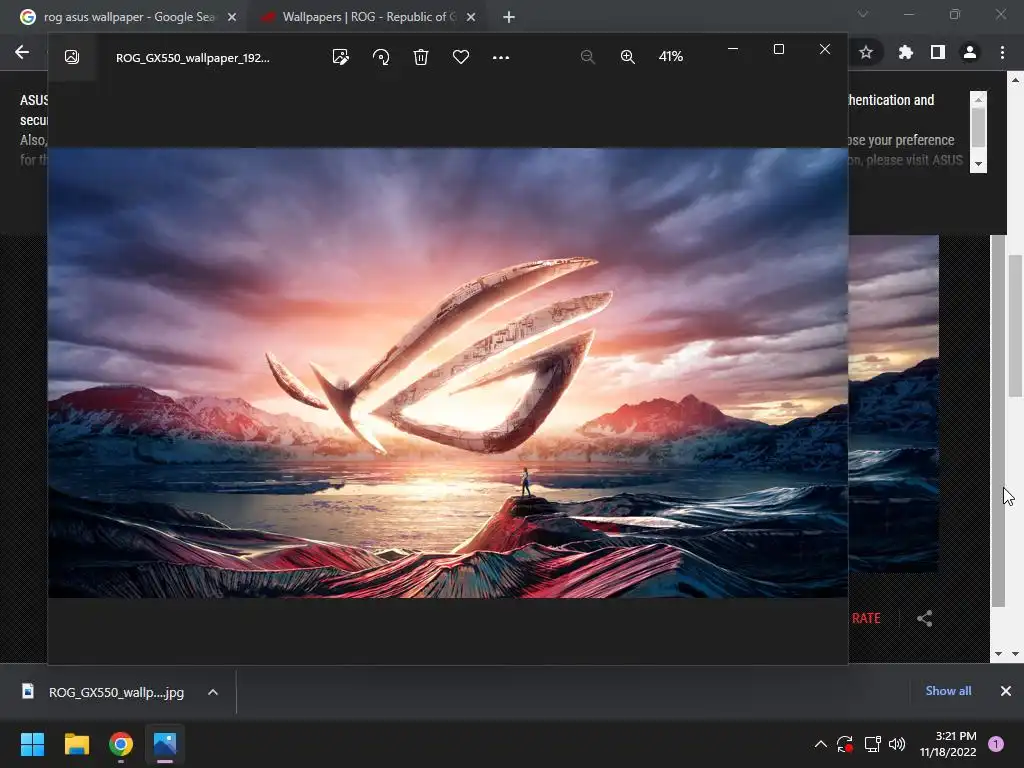Click the Photos app image icon beside filename
Viewport: 1024px width, 768px height.
[72, 57]
